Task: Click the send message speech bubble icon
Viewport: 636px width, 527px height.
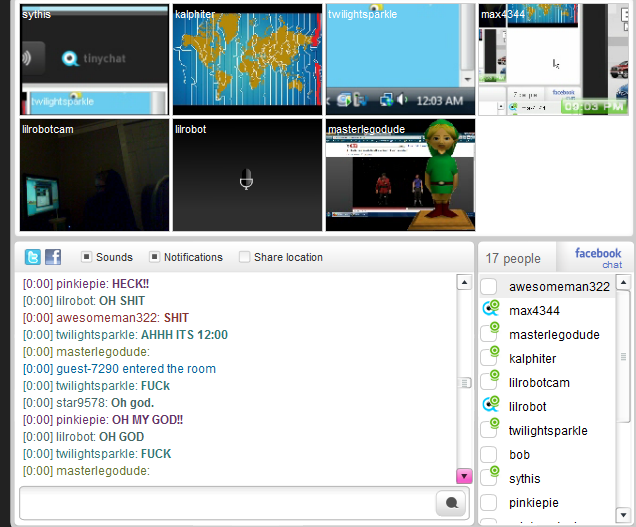Action: click(x=451, y=503)
